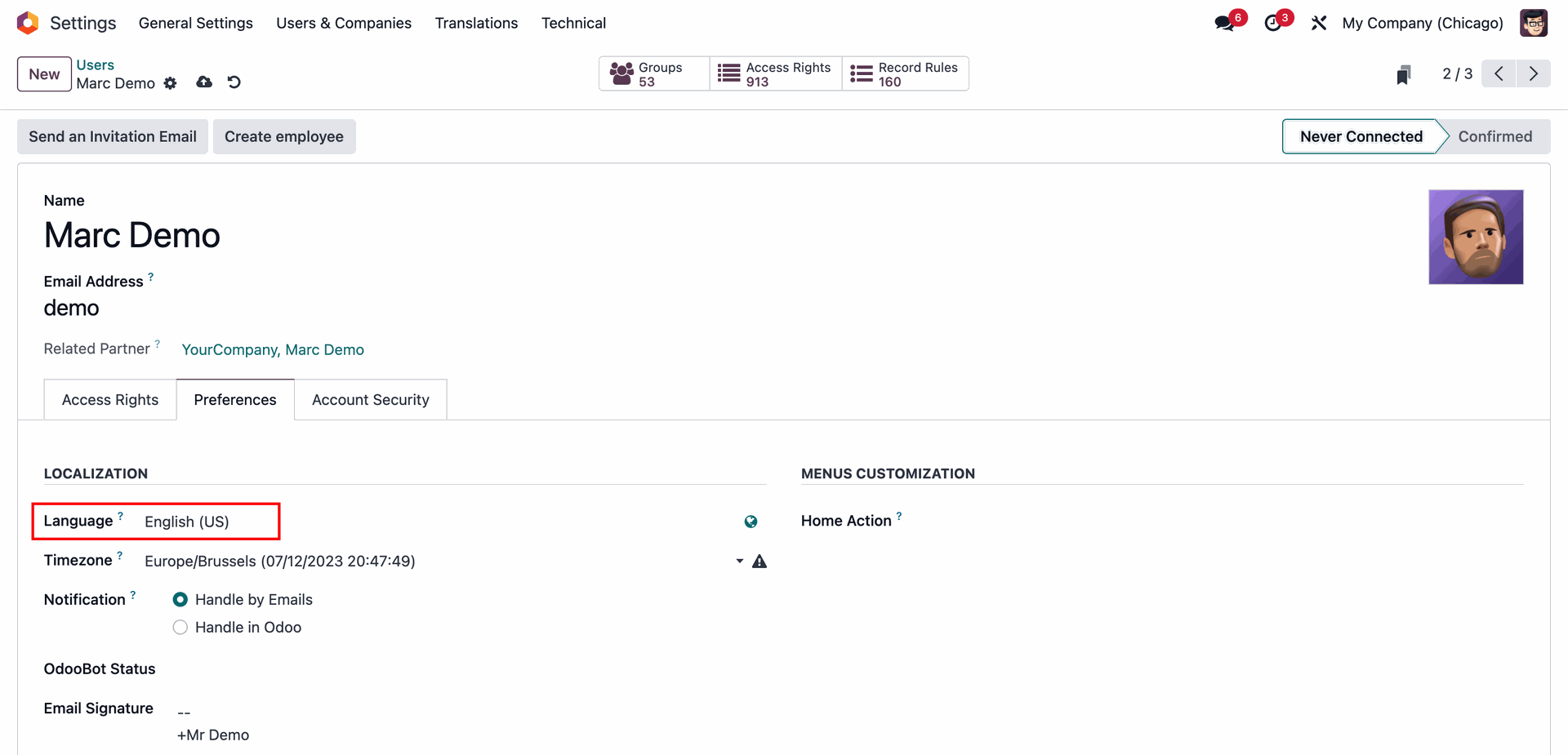
Task: Open the chat messages icon
Action: pyautogui.click(x=1224, y=23)
